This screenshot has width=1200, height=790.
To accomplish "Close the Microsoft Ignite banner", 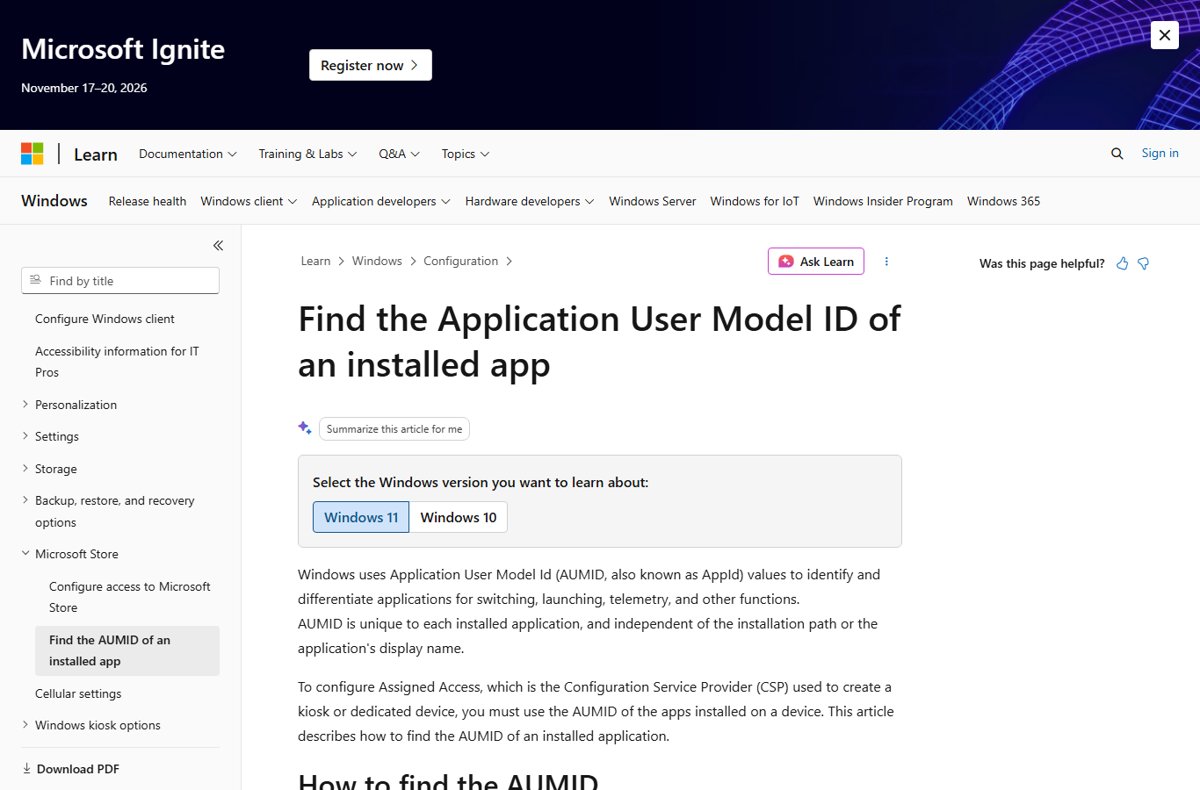I will click(1164, 35).
